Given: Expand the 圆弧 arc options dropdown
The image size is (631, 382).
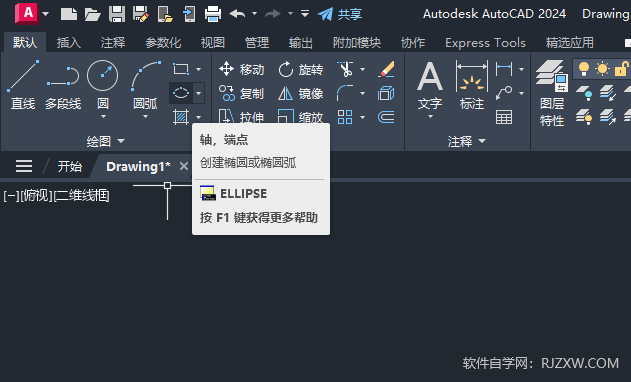Looking at the screenshot, I should click(x=146, y=116).
